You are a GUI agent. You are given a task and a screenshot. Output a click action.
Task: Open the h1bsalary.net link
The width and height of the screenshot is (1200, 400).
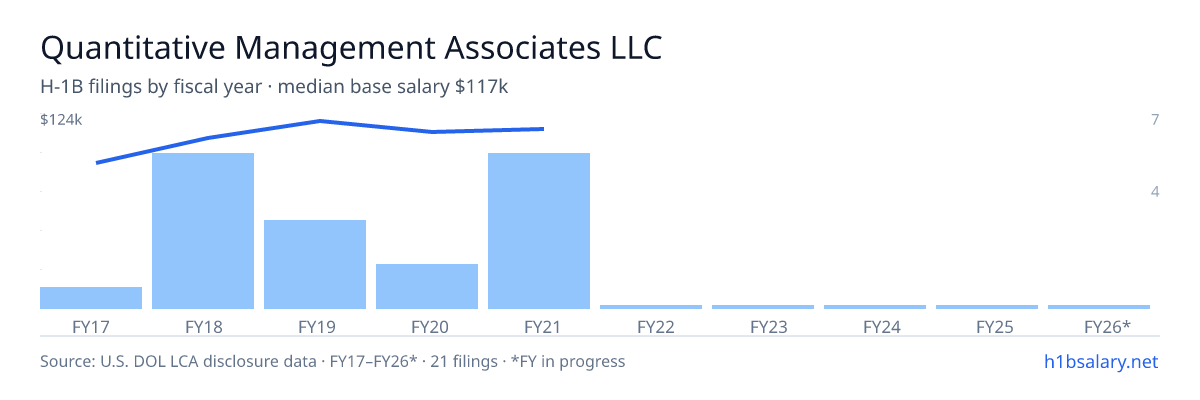tap(1101, 361)
